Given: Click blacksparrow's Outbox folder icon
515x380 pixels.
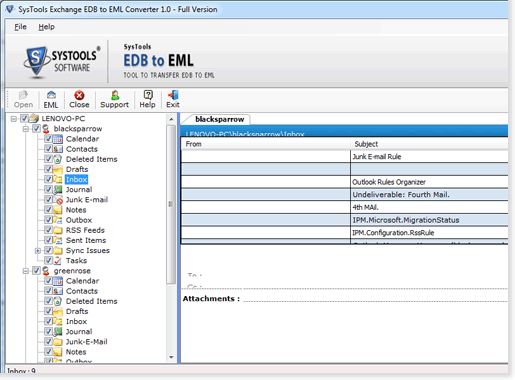Looking at the screenshot, I should point(58,220).
